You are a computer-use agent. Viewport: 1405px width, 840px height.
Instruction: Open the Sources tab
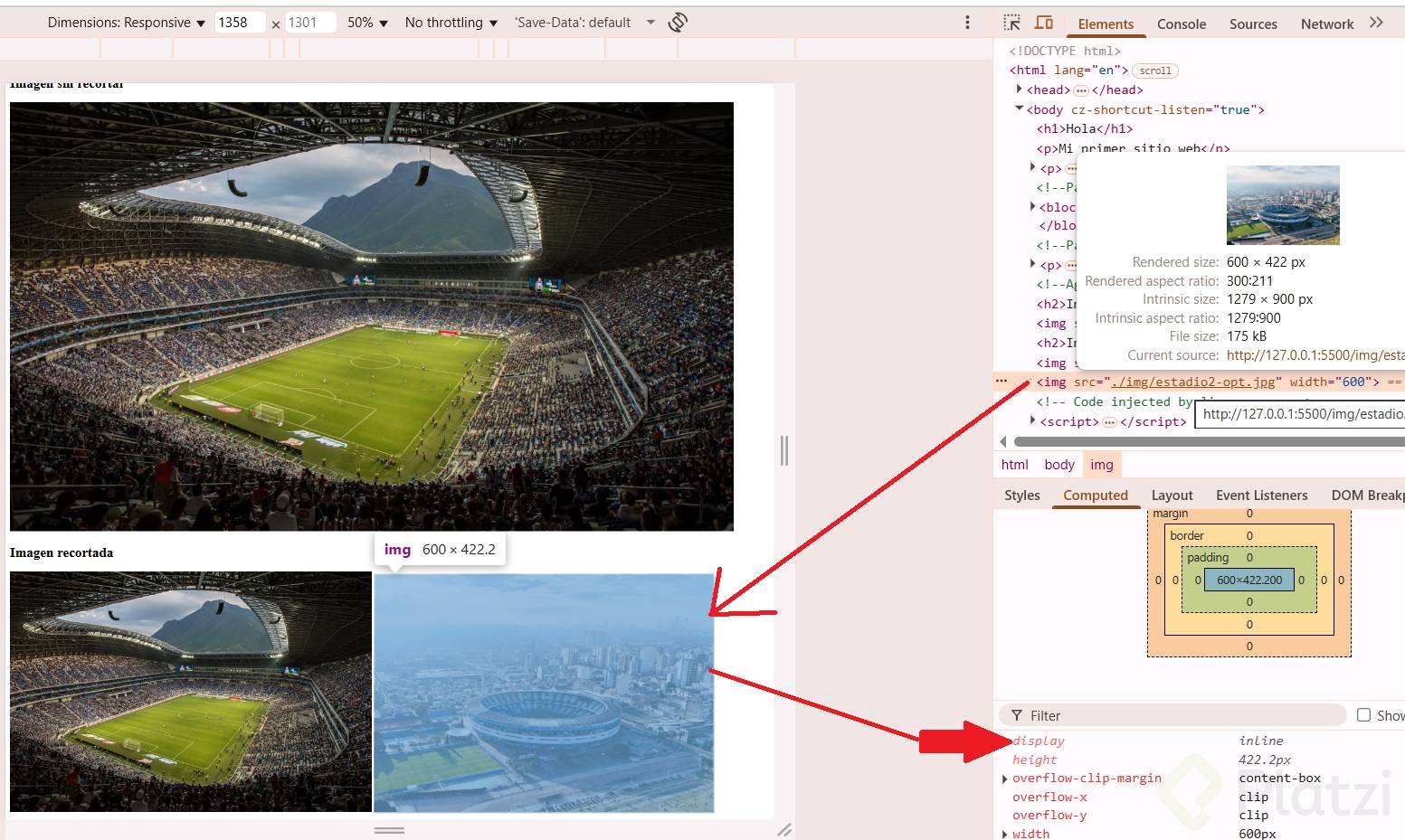pyautogui.click(x=1253, y=24)
